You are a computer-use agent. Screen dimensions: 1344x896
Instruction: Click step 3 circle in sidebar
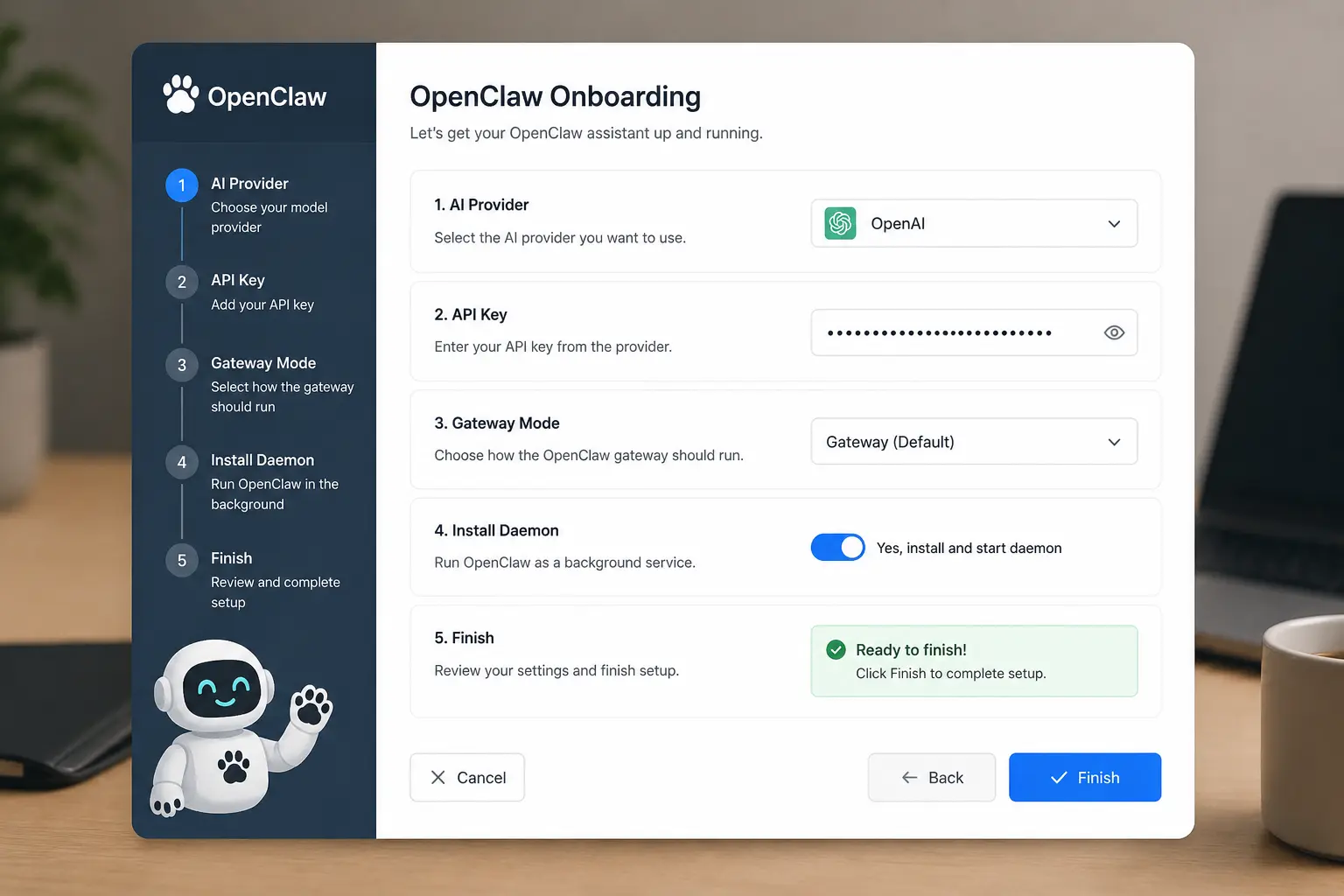(182, 365)
